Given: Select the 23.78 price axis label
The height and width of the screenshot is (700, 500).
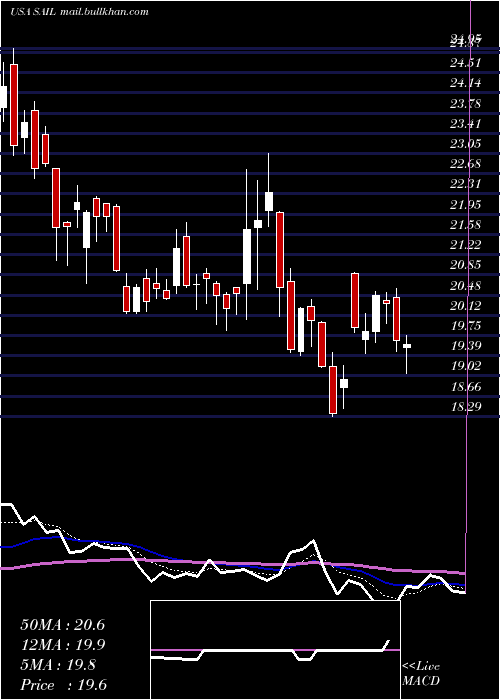Looking at the screenshot, I should point(466,104).
